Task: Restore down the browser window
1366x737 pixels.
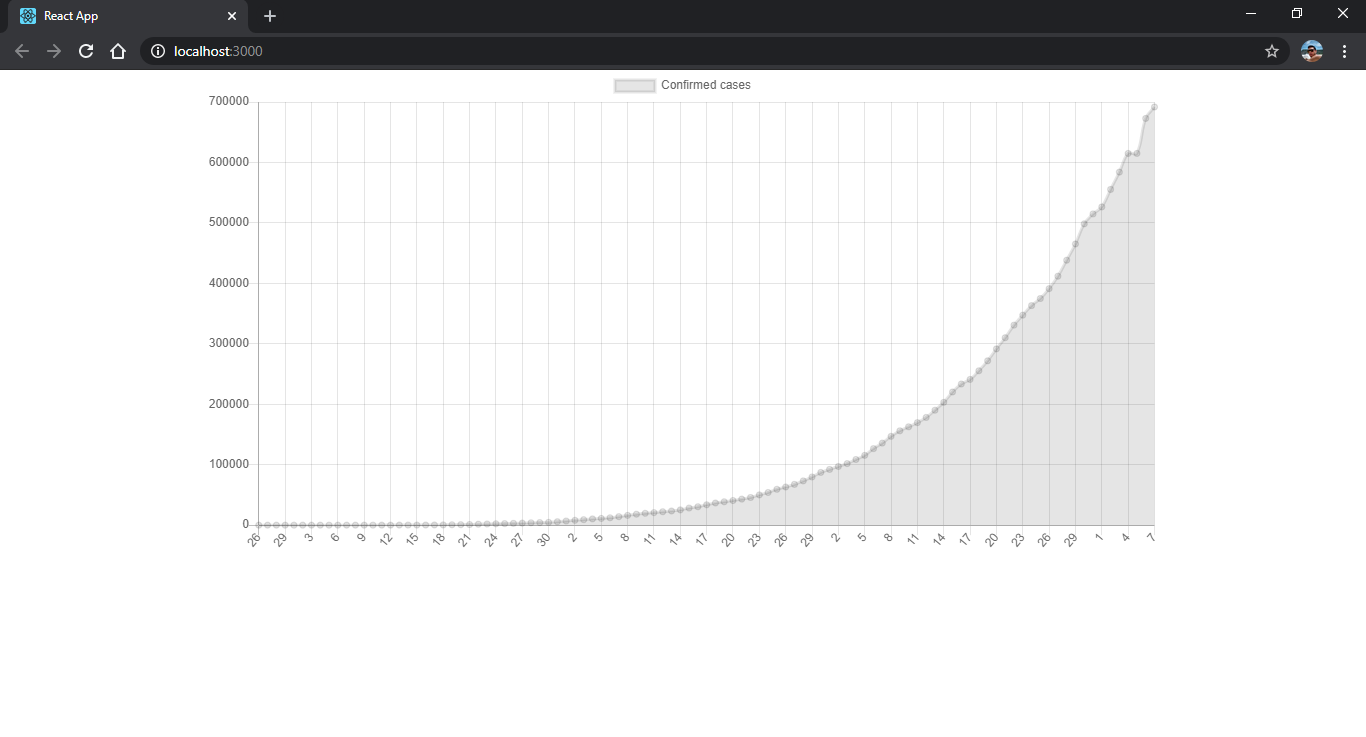Action: (x=1297, y=13)
